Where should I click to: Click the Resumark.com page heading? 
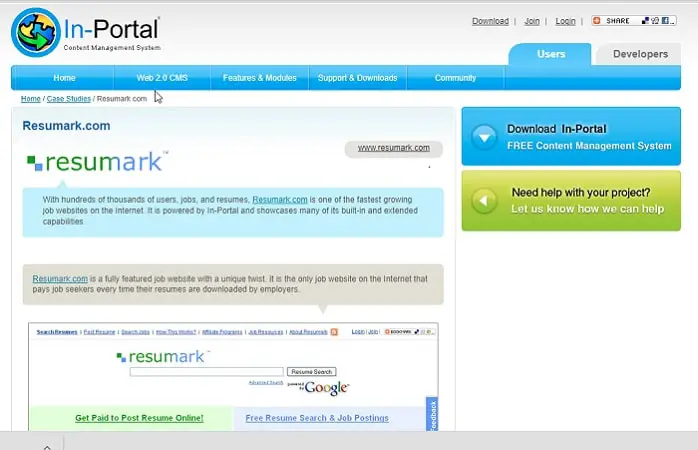66,126
